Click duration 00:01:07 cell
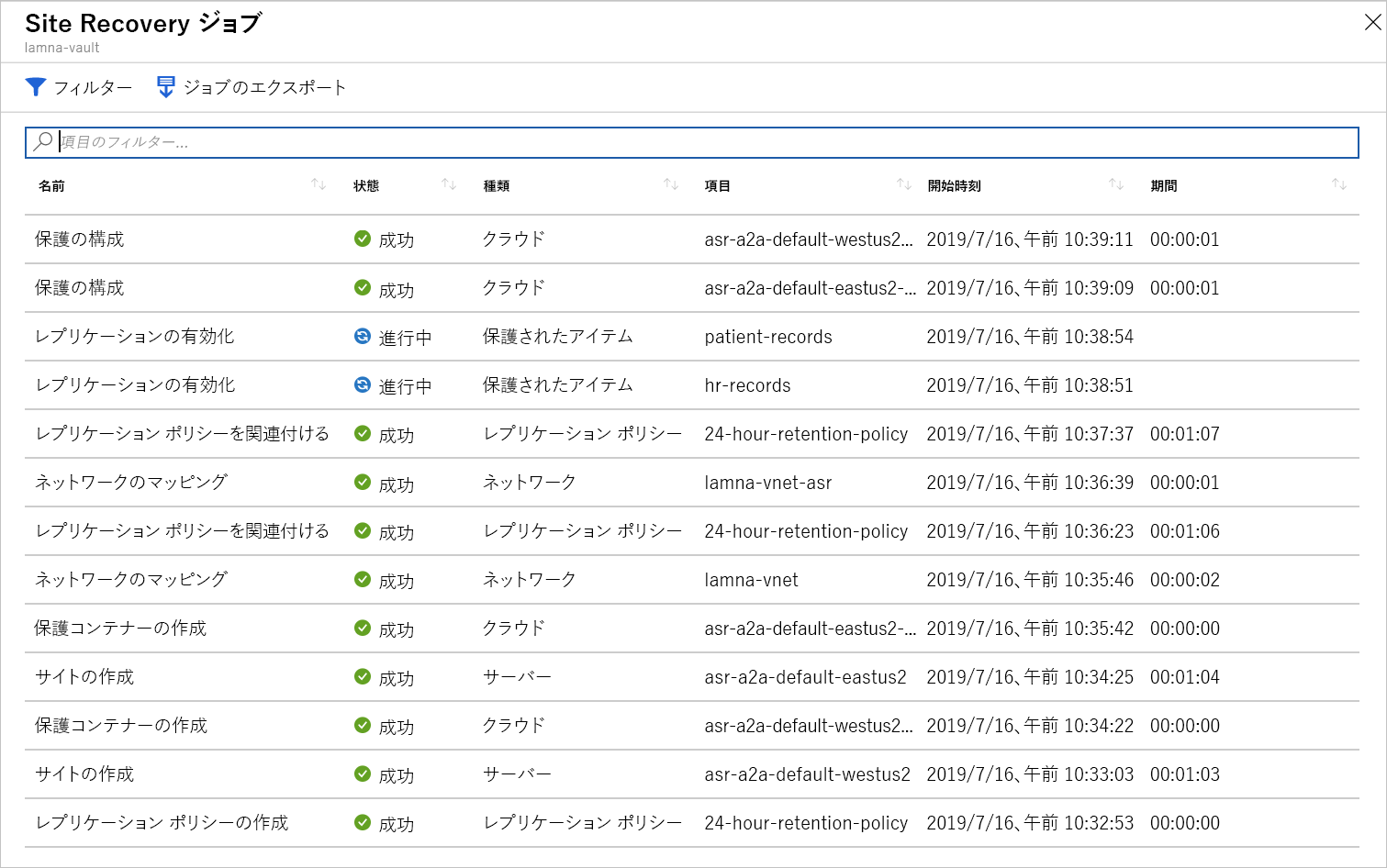This screenshot has width=1387, height=868. [x=1185, y=434]
